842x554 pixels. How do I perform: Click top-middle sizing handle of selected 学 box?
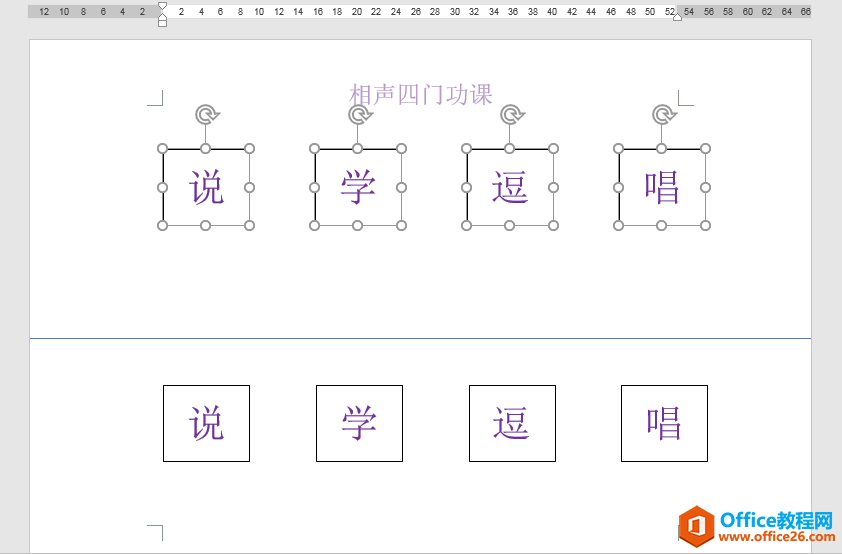pos(358,149)
